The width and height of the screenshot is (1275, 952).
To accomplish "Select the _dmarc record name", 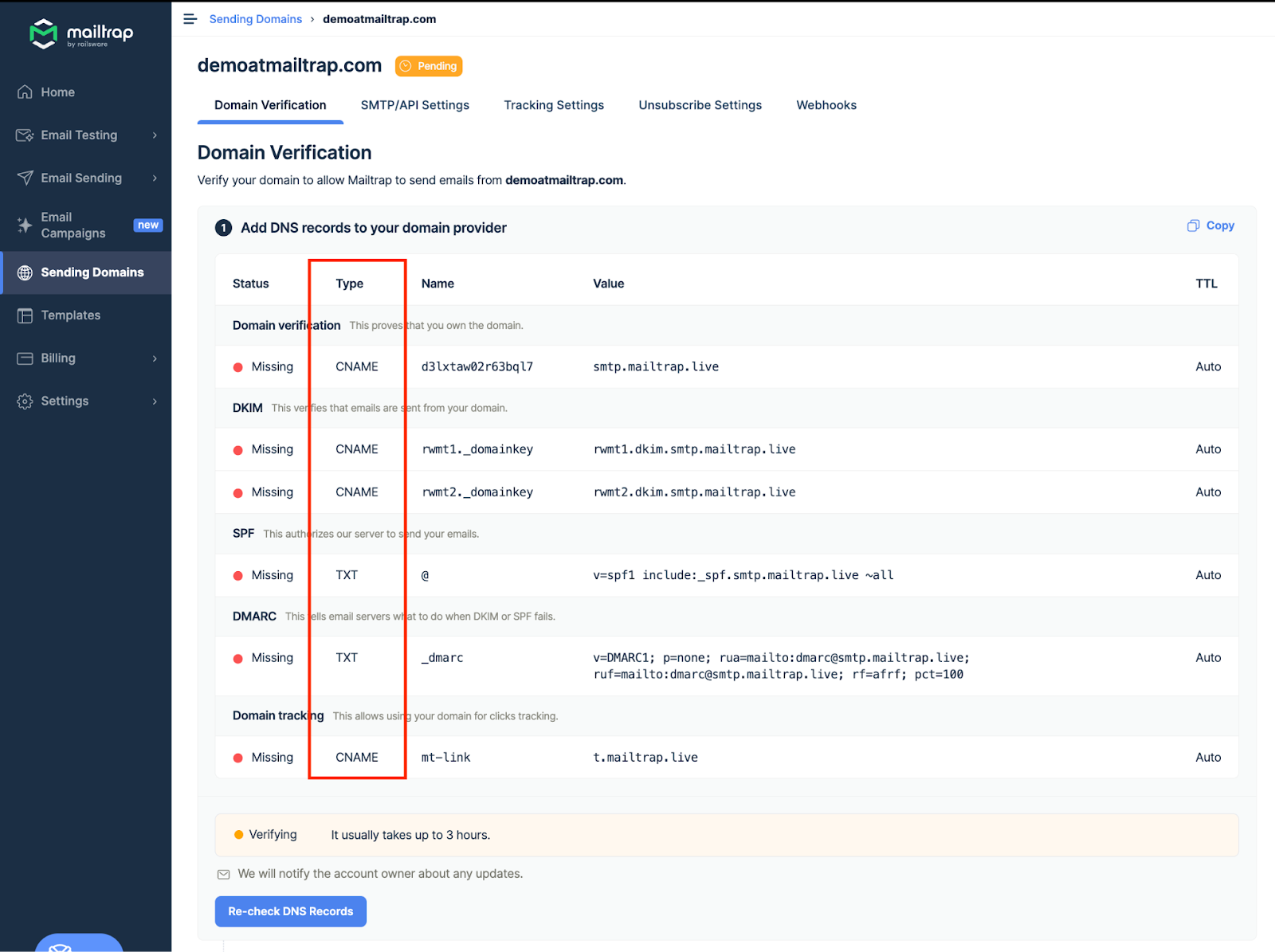I will point(442,658).
